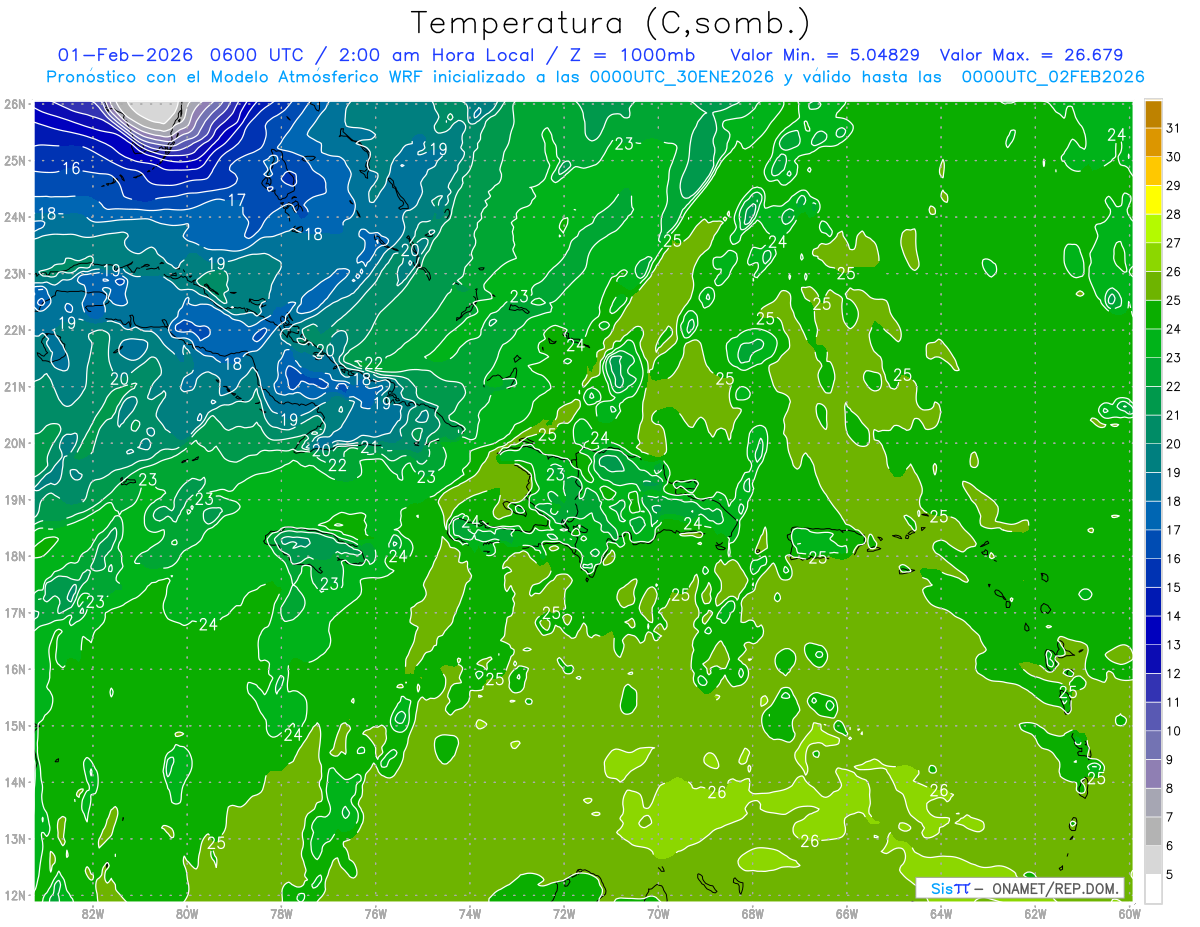The width and height of the screenshot is (1200, 927).
Task: Click the longitude label '76W'
Action: (376, 913)
